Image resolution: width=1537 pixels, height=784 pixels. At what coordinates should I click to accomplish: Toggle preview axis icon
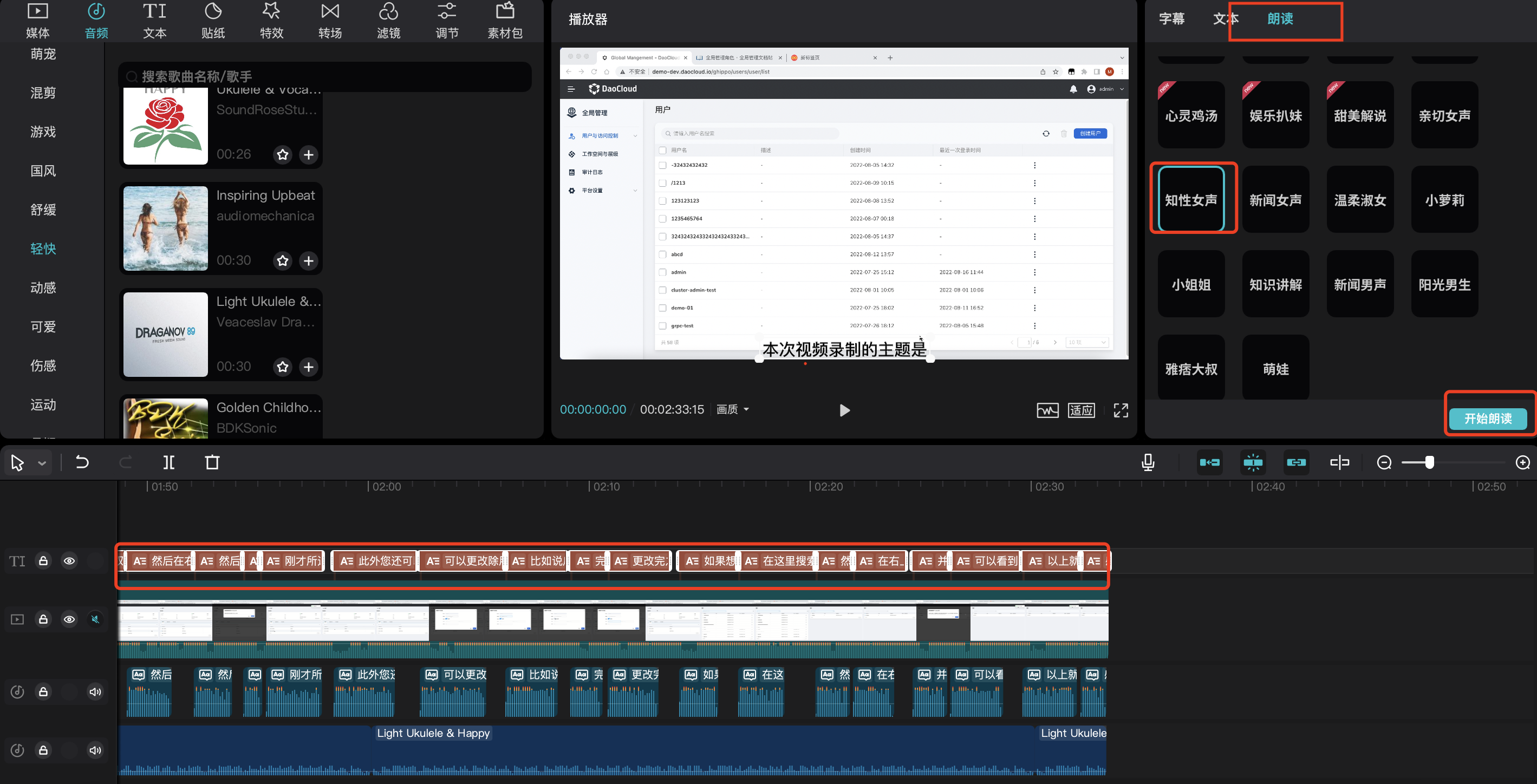[1339, 462]
